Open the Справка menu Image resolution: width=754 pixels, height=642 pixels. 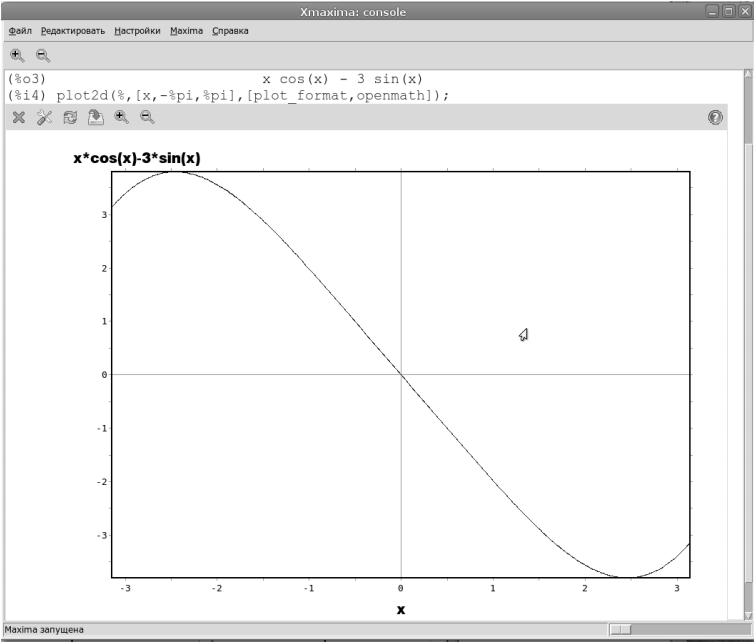click(x=230, y=31)
